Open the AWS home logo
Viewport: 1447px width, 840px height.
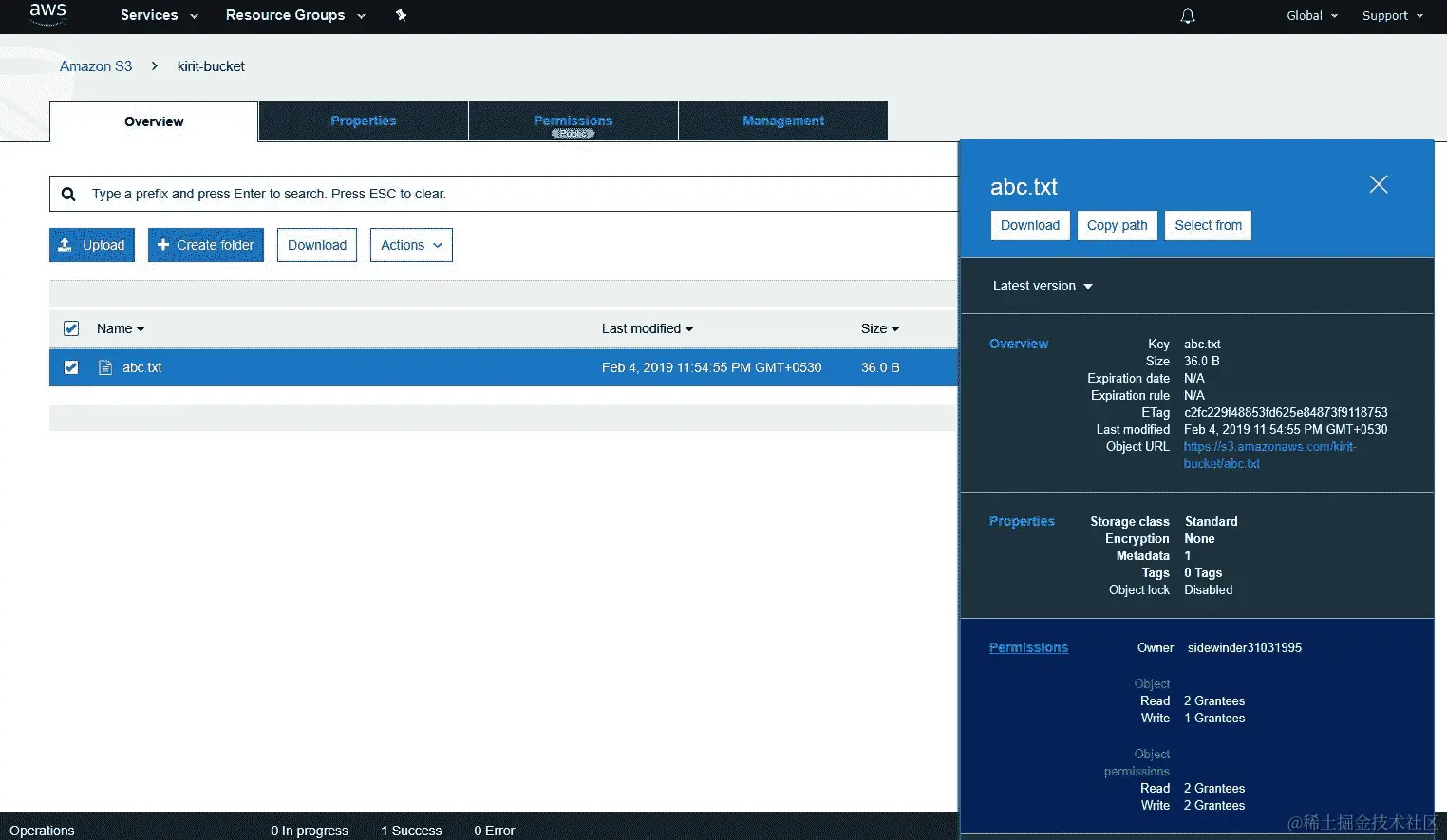tap(47, 13)
